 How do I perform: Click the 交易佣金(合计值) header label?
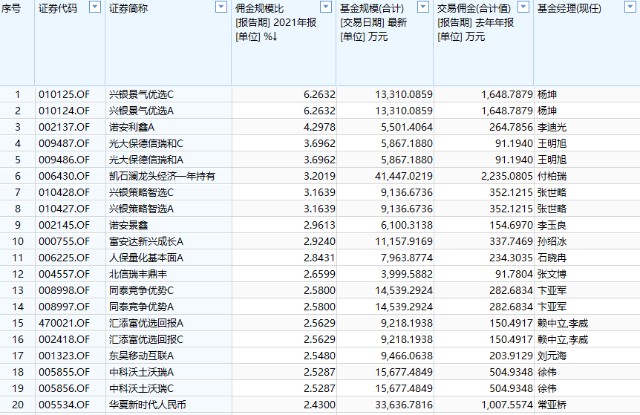point(474,9)
